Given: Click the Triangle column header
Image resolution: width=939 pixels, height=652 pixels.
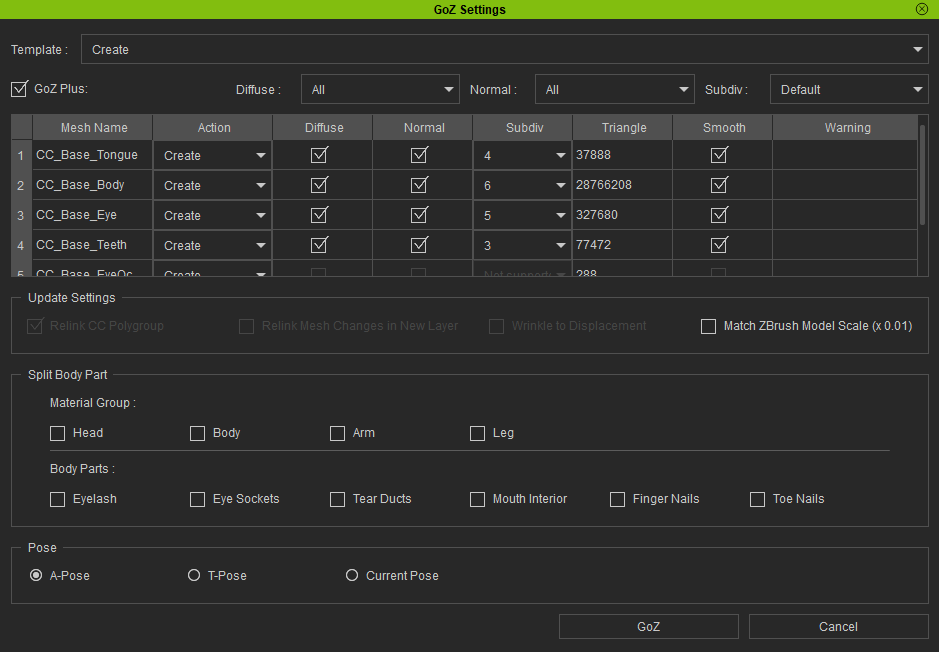Looking at the screenshot, I should tap(623, 128).
